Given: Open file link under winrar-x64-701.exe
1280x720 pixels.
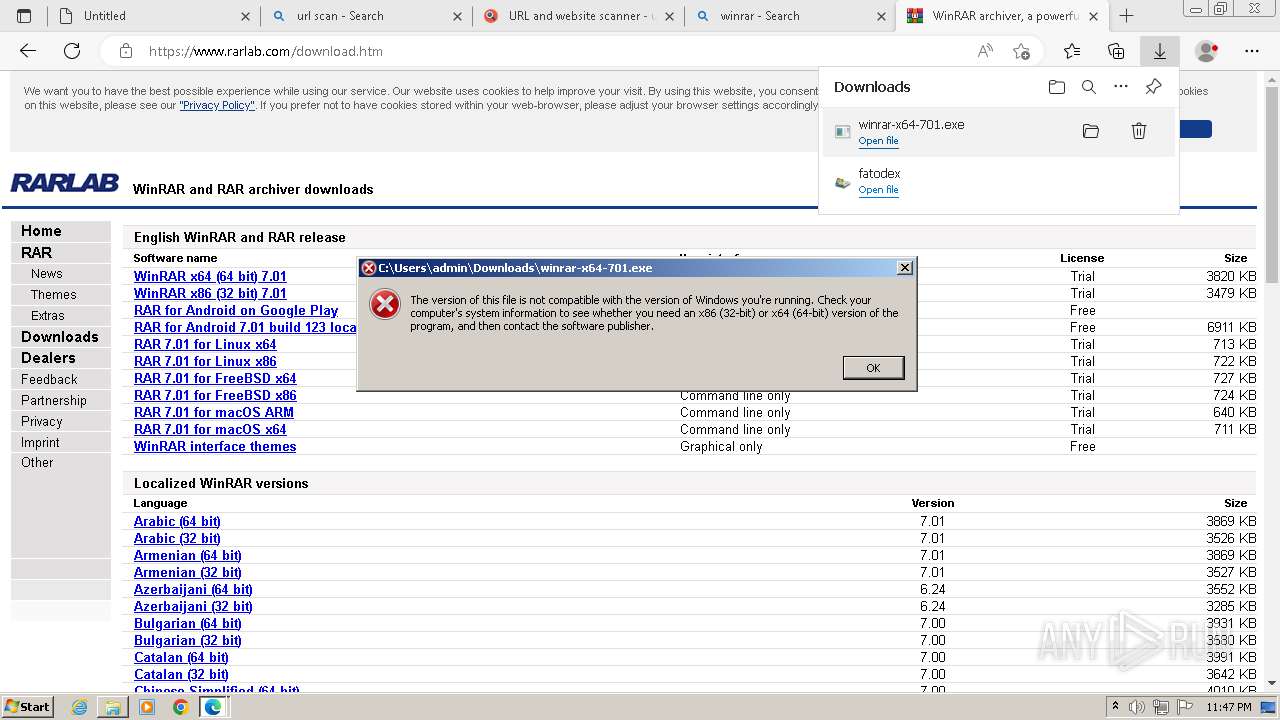Looking at the screenshot, I should coord(878,141).
